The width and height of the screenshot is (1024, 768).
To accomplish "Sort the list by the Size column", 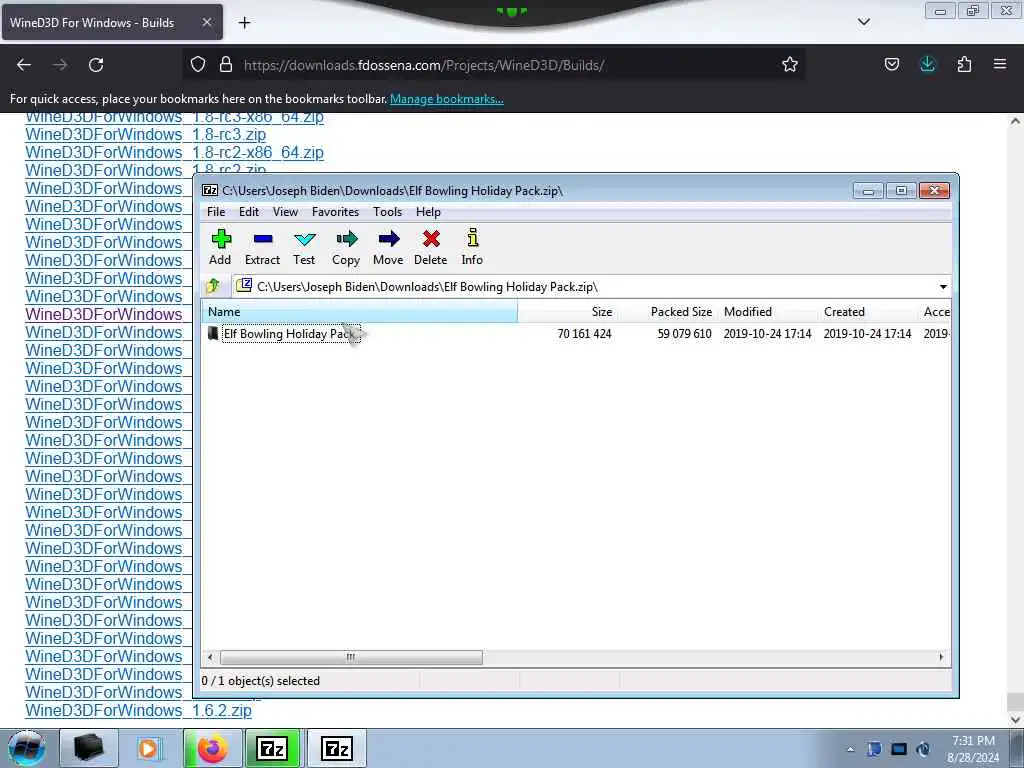I will click(x=567, y=312).
